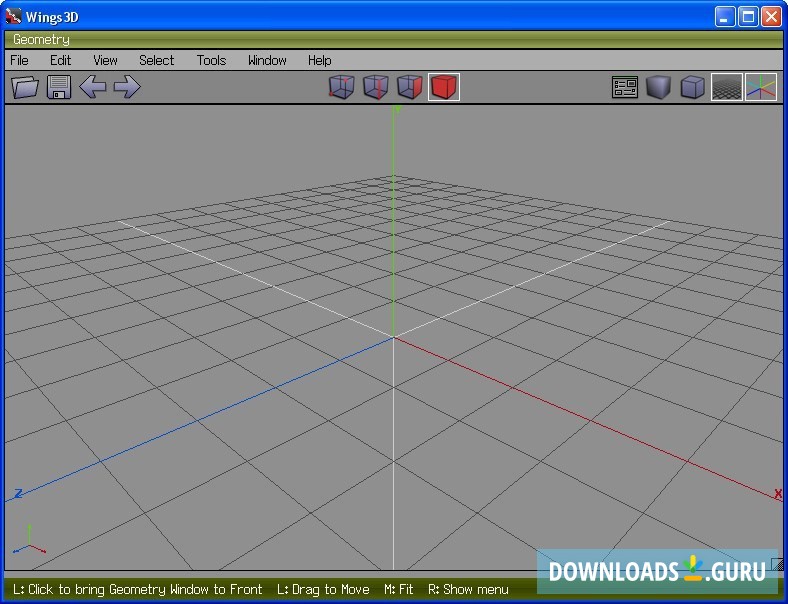Screen dimensions: 788x604
Task: Toggle orthographic/perspective view cube
Action: [x=692, y=88]
